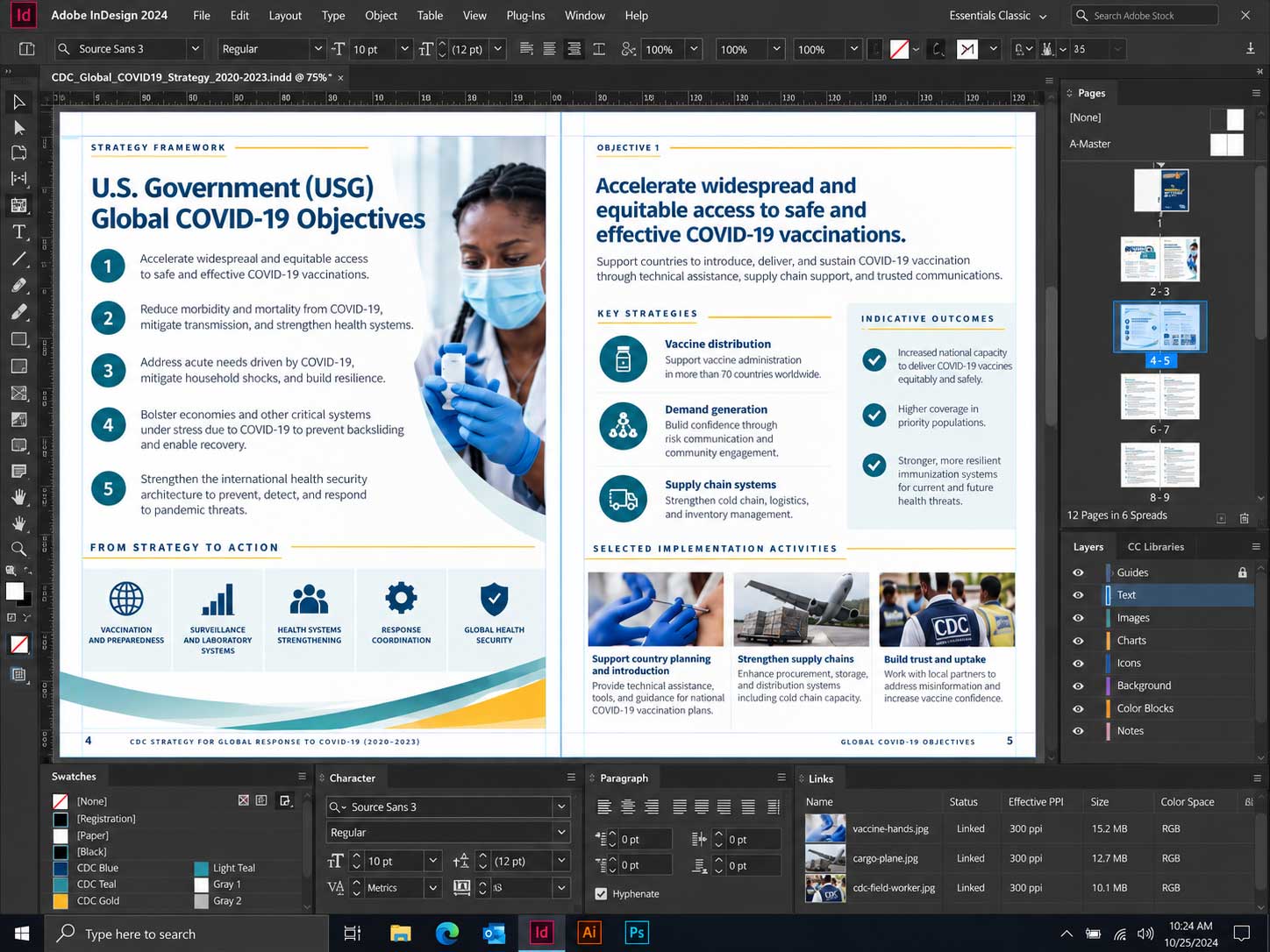This screenshot has width=1270, height=952.
Task: Toggle visibility of the Images layer
Action: click(x=1078, y=618)
